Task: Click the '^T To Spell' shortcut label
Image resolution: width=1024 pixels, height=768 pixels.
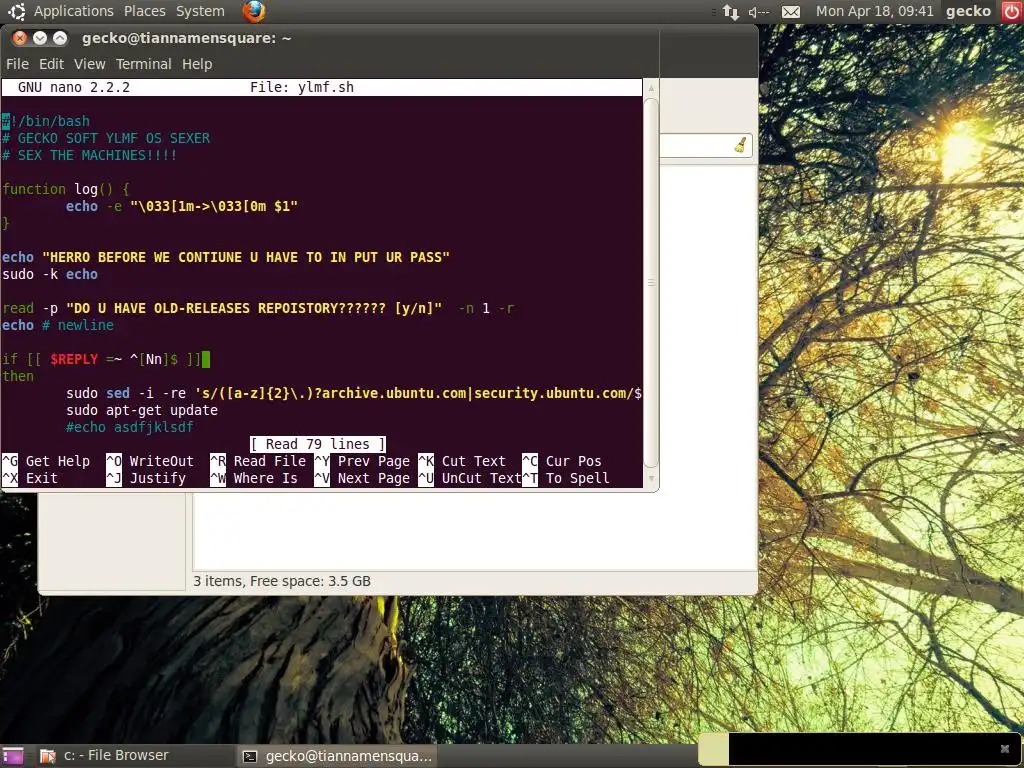Action: click(566, 477)
